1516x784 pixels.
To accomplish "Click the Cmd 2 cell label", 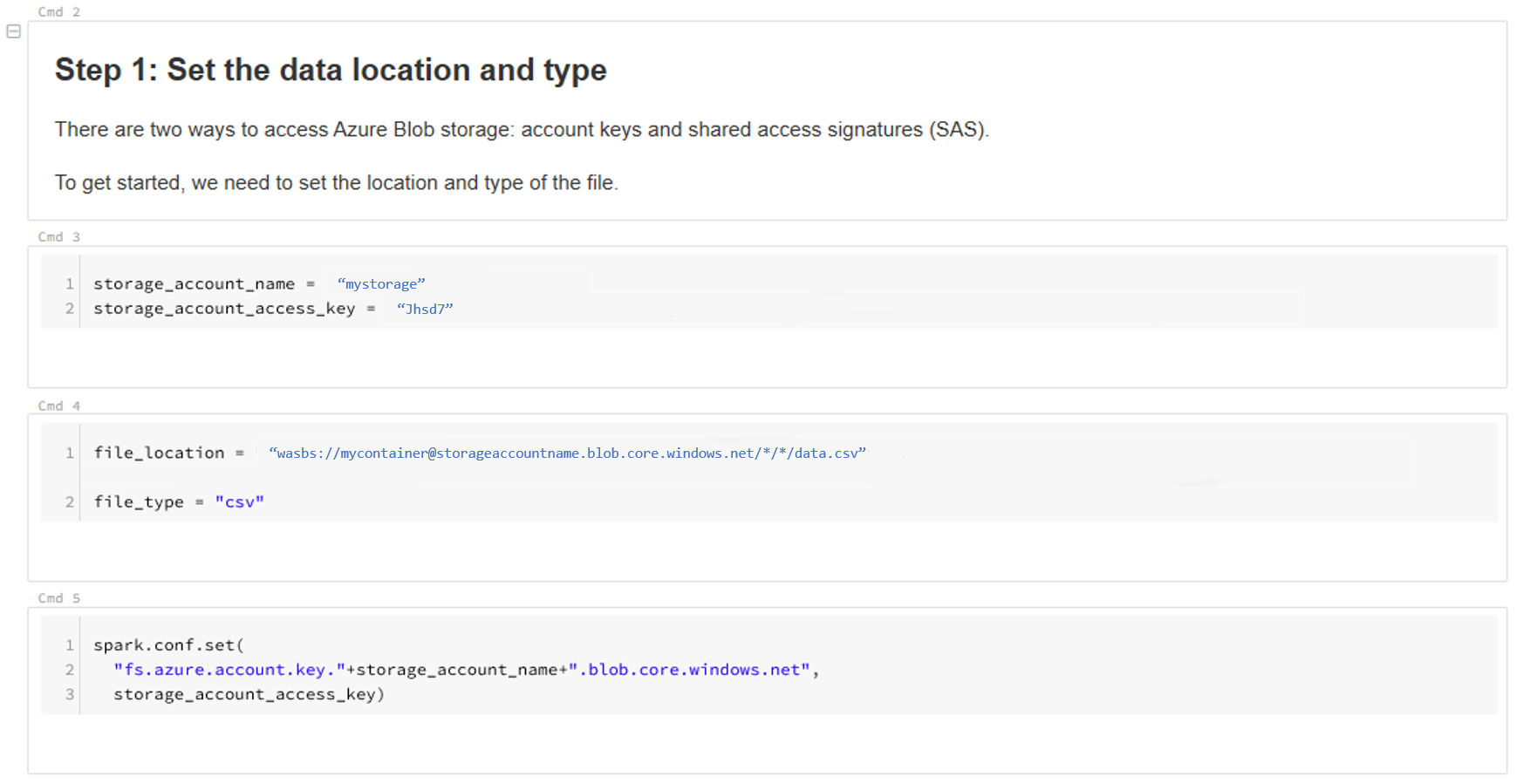I will point(58,12).
